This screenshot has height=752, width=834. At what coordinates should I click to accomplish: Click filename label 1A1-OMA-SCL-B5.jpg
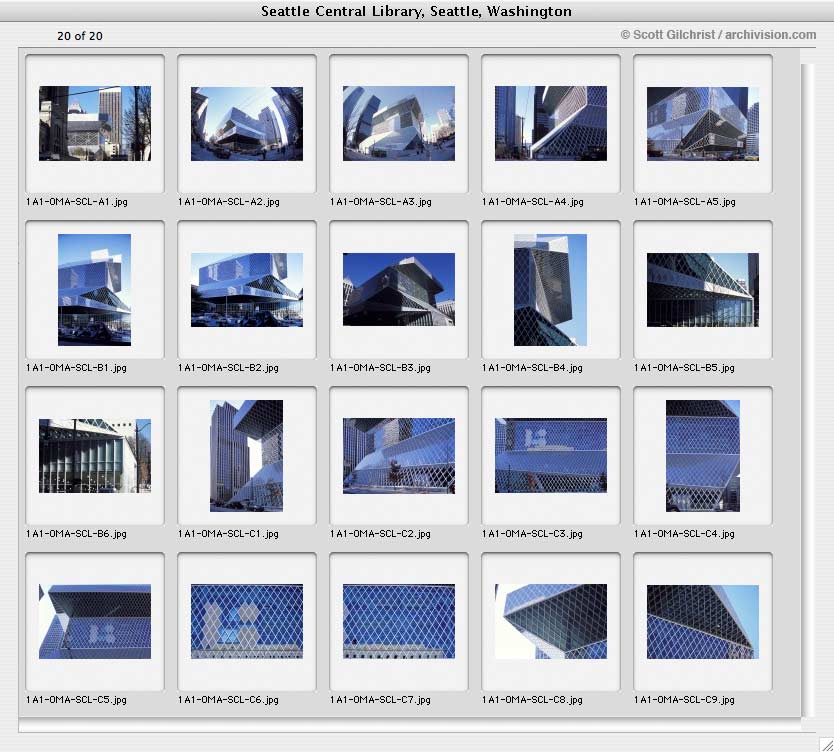tap(685, 367)
